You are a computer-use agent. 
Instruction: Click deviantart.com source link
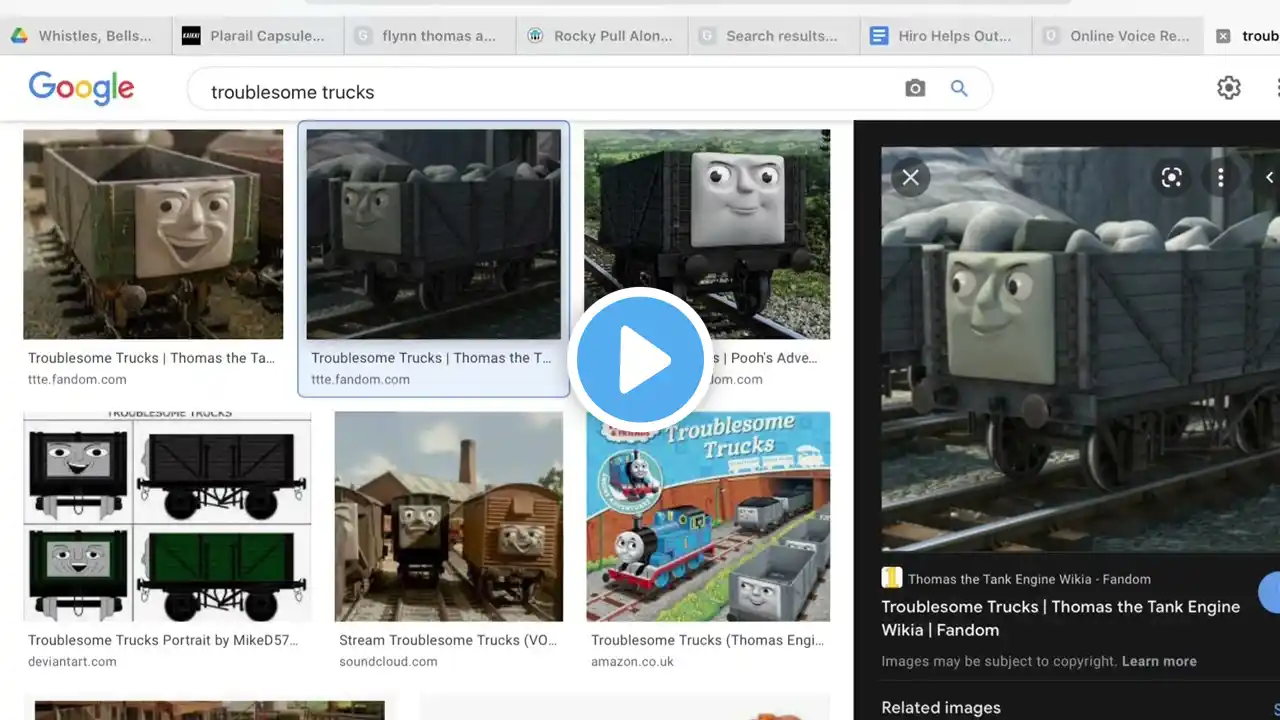(72, 661)
